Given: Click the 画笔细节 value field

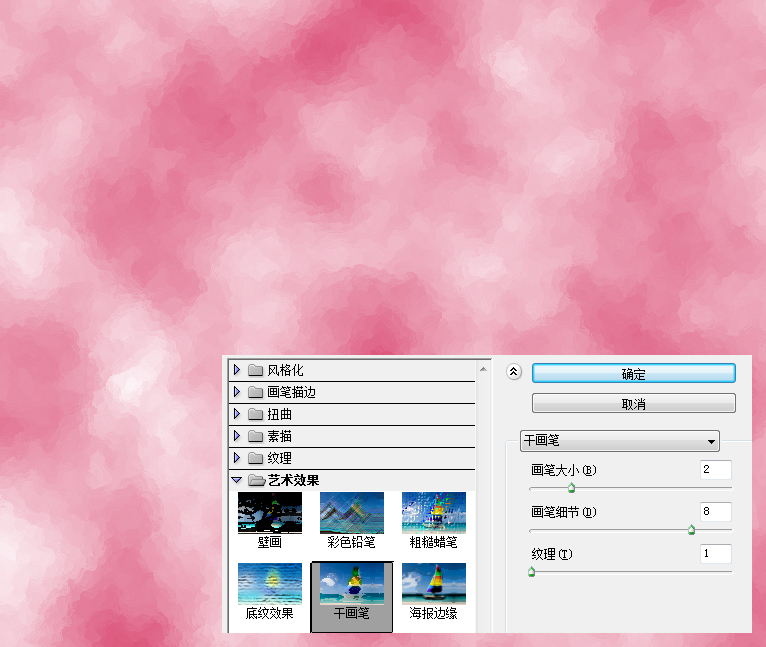Looking at the screenshot, I should [x=716, y=512].
